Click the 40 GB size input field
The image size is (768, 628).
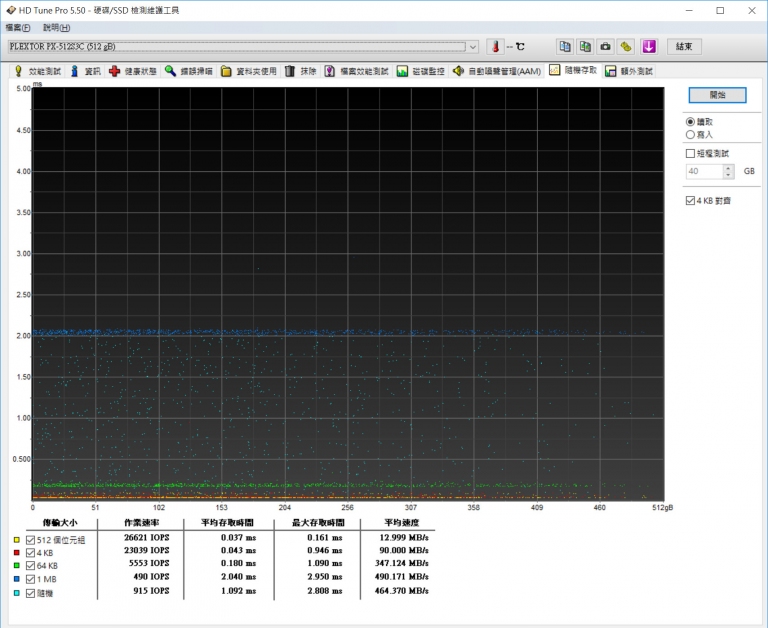click(x=704, y=171)
